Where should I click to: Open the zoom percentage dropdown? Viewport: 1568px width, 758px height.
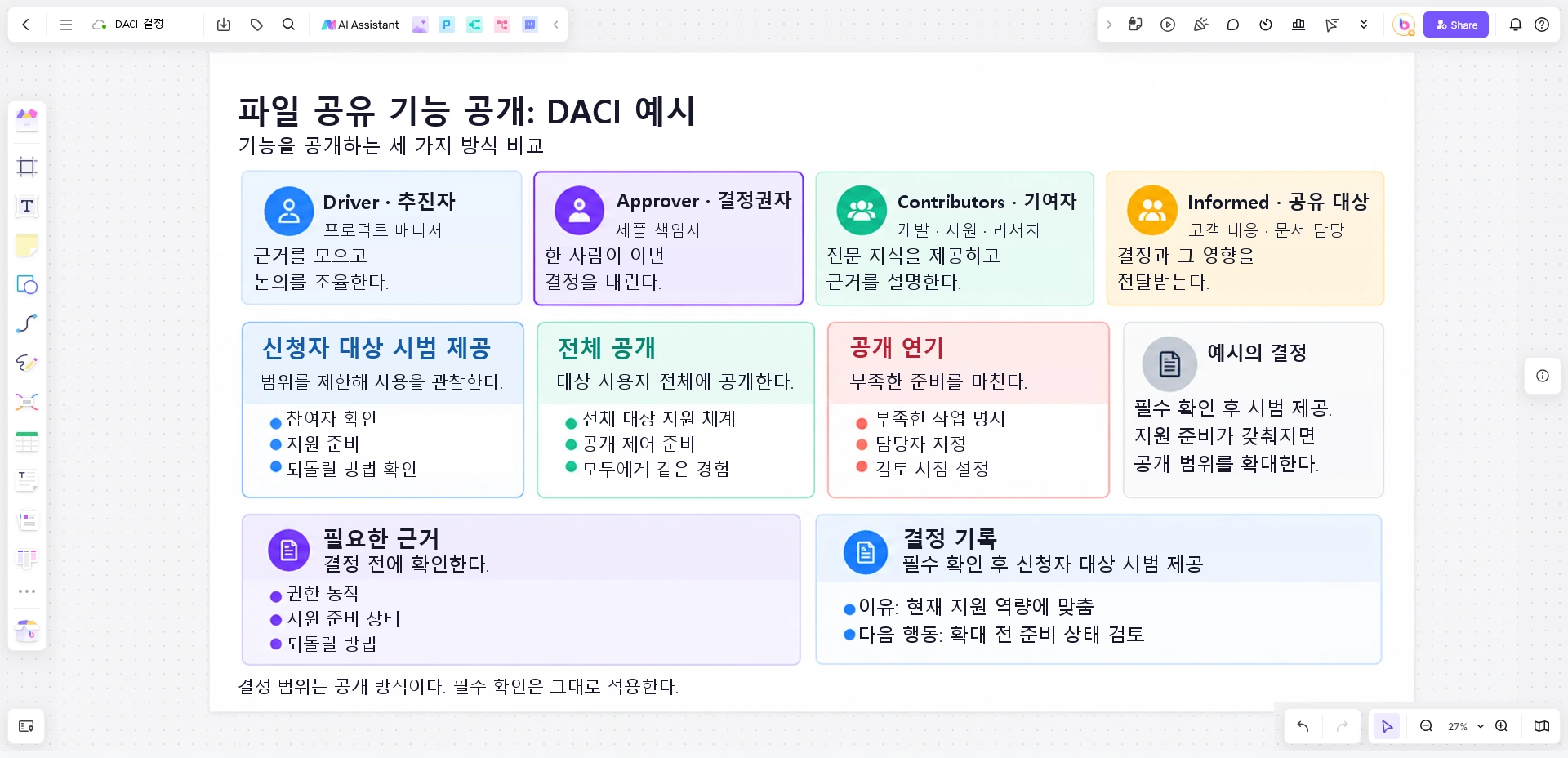1466,726
